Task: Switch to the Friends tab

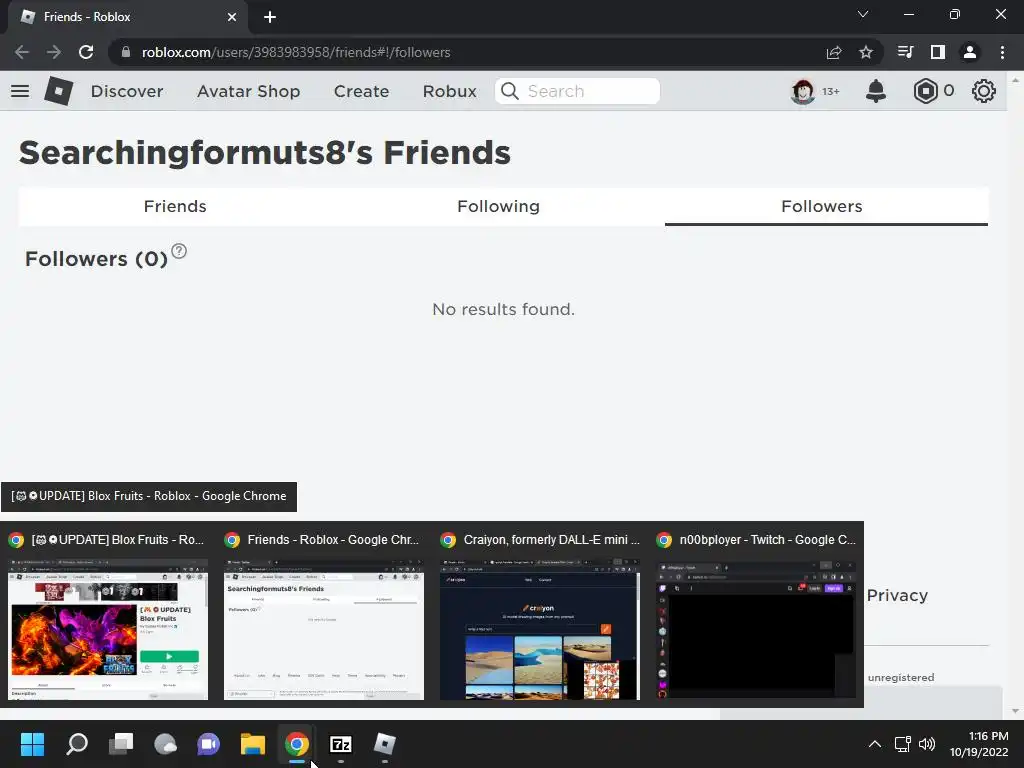Action: (175, 206)
